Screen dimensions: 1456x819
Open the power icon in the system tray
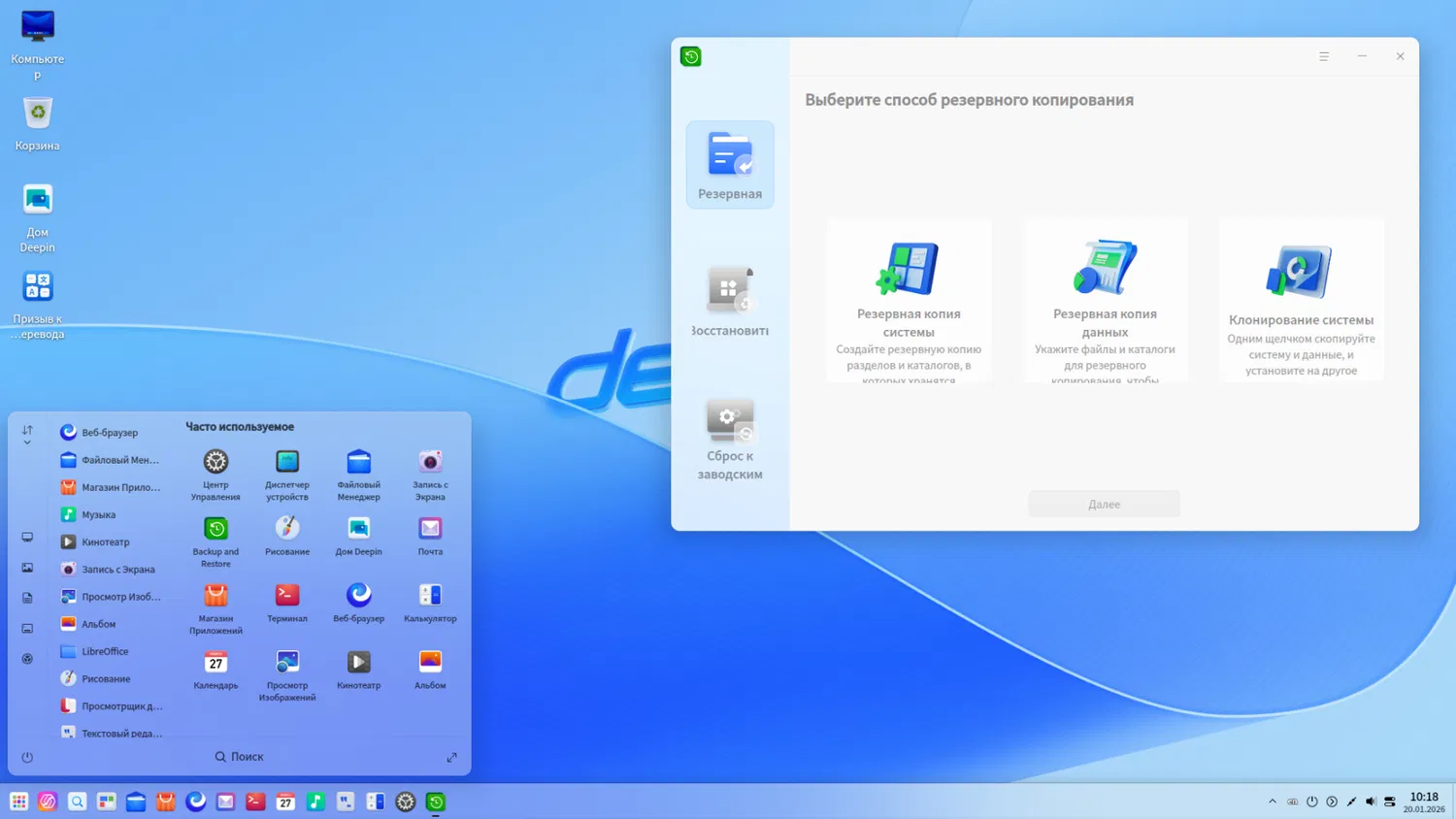pyautogui.click(x=1311, y=802)
